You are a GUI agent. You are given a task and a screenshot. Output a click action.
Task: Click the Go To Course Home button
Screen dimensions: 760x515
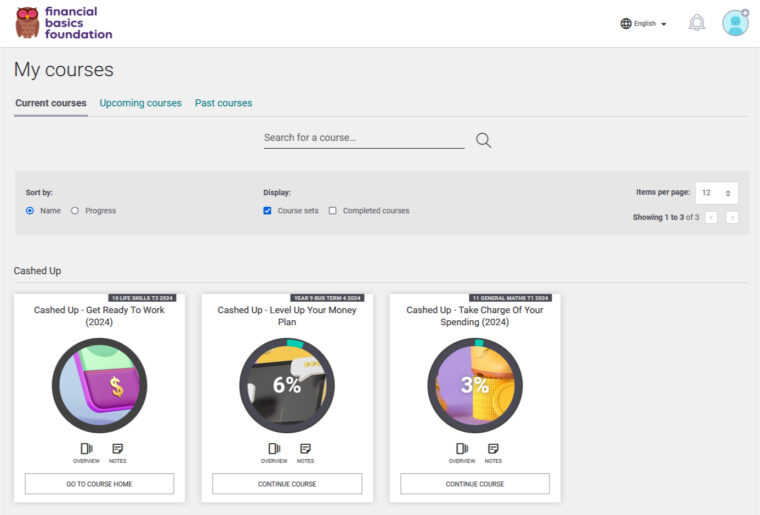point(99,484)
